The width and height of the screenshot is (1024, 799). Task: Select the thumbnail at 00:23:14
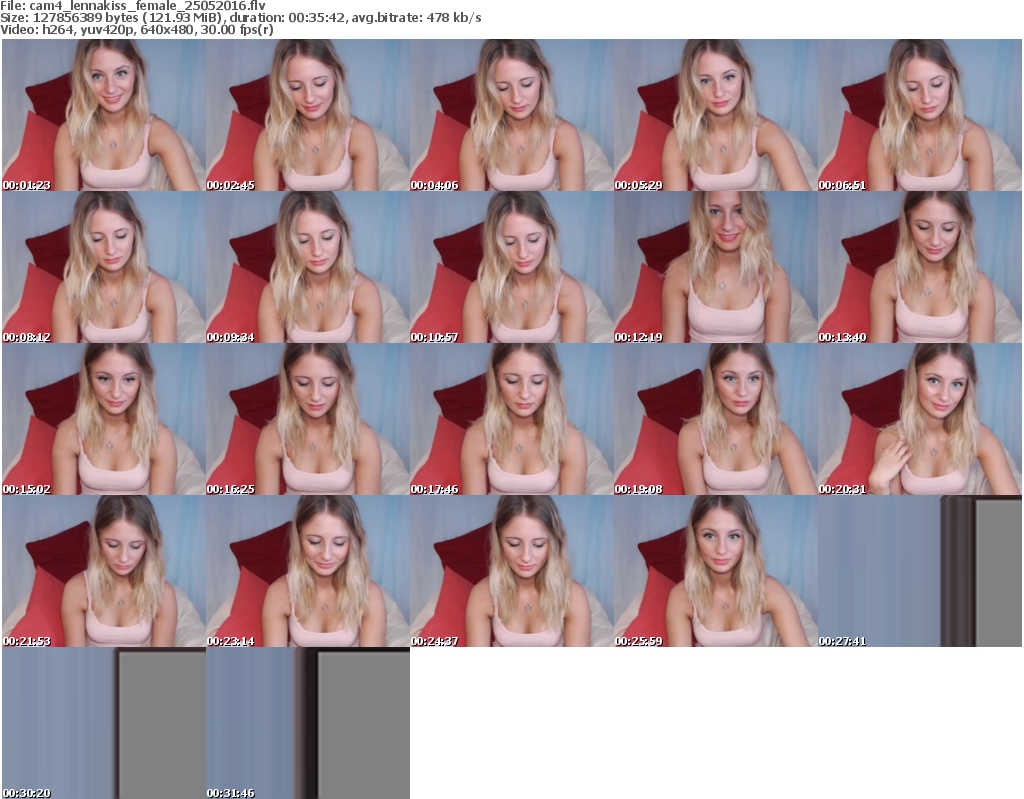[308, 571]
